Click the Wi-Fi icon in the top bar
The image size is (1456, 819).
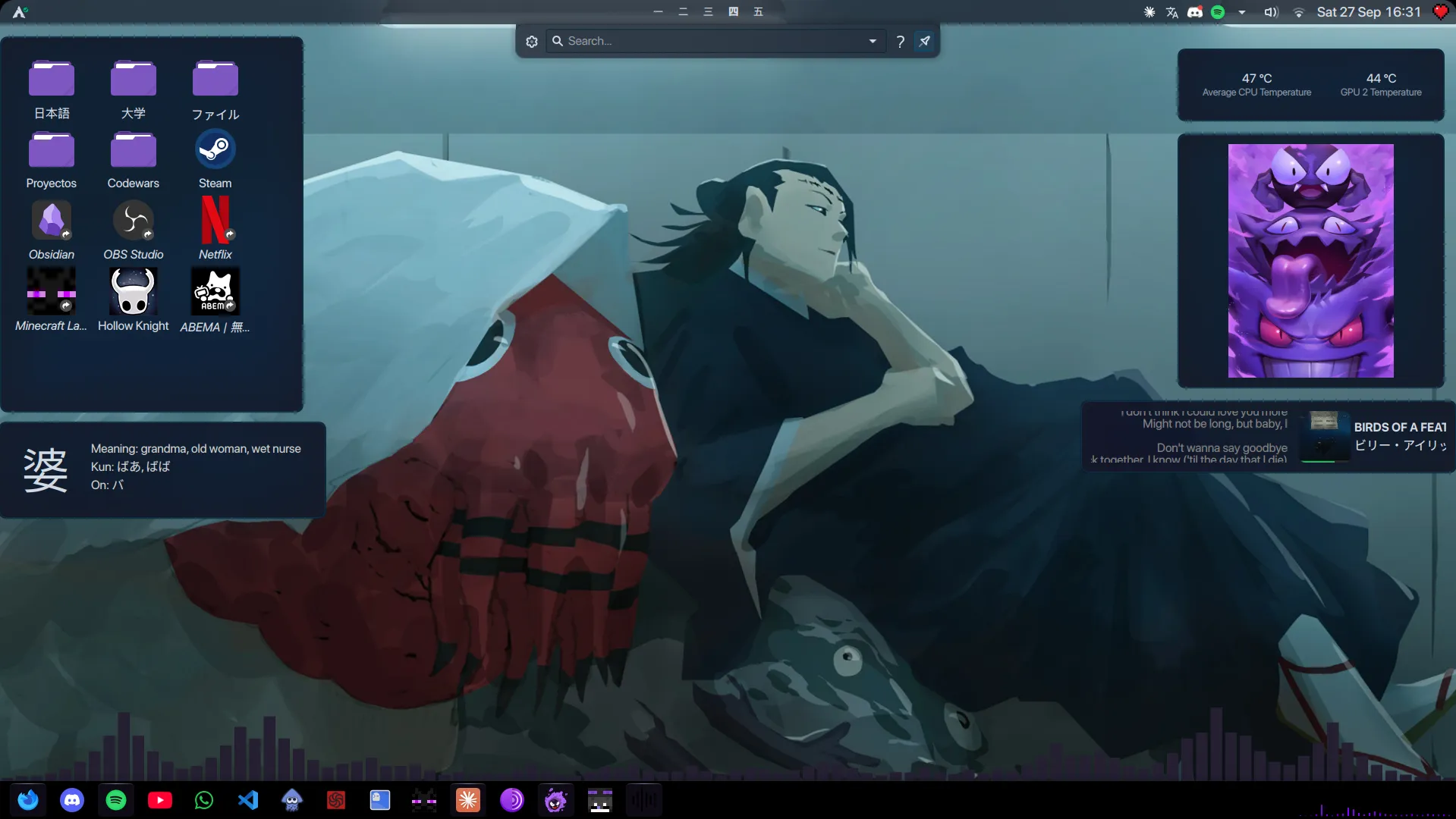tap(1298, 12)
